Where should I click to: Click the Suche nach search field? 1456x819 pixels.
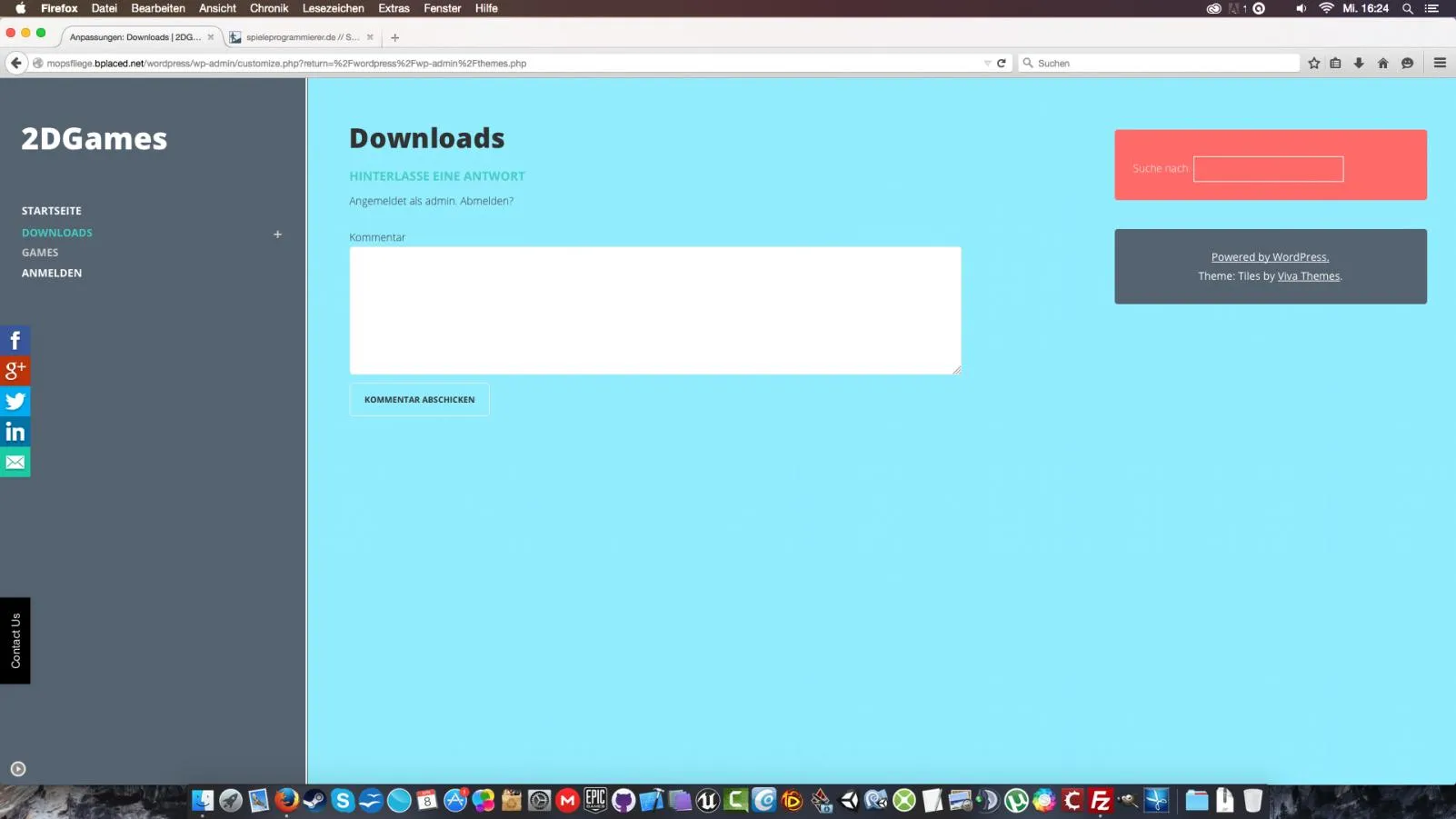(x=1268, y=169)
